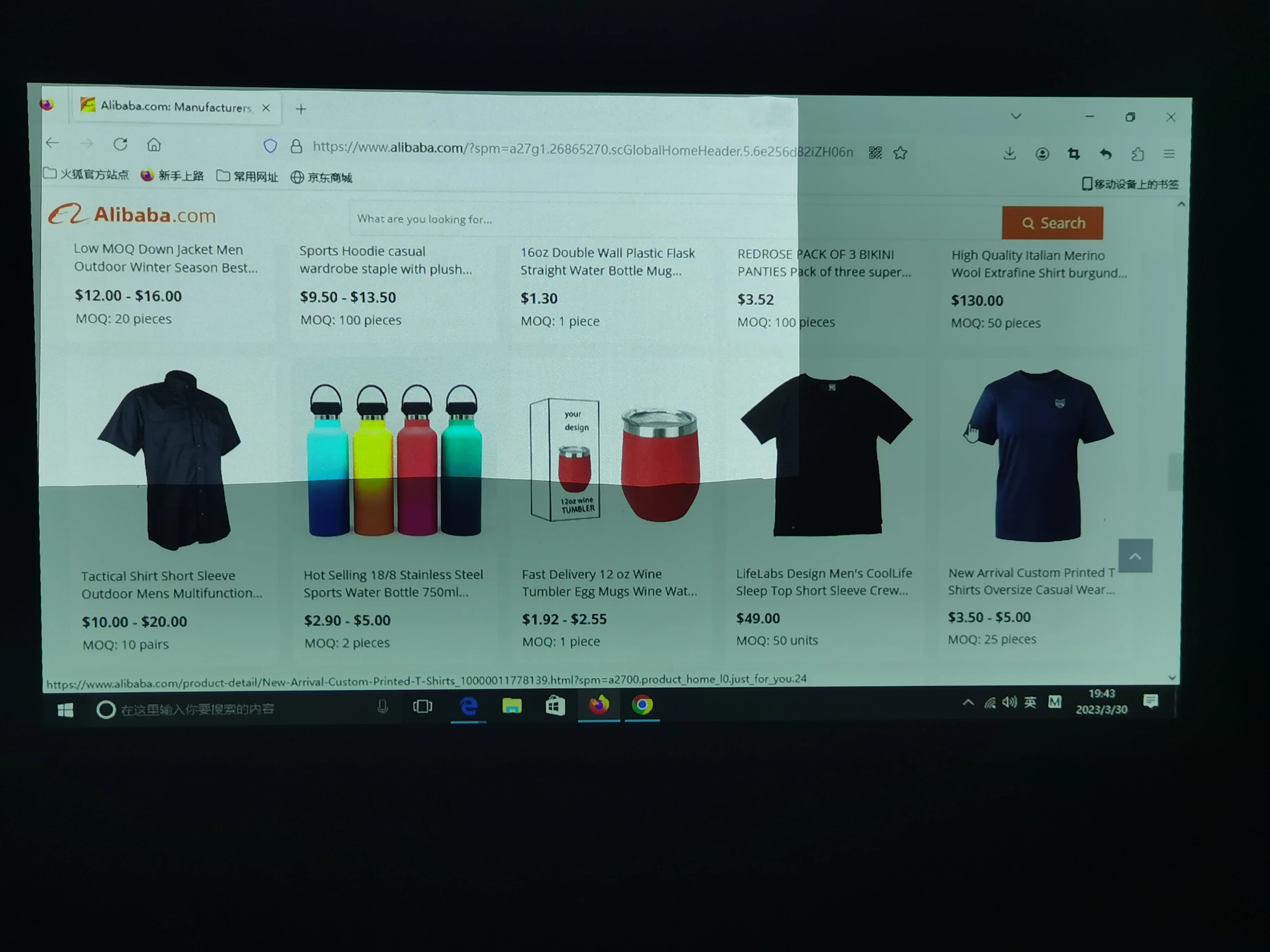Image resolution: width=1270 pixels, height=952 pixels.
Task: Show hidden system tray icons
Action: [x=968, y=703]
